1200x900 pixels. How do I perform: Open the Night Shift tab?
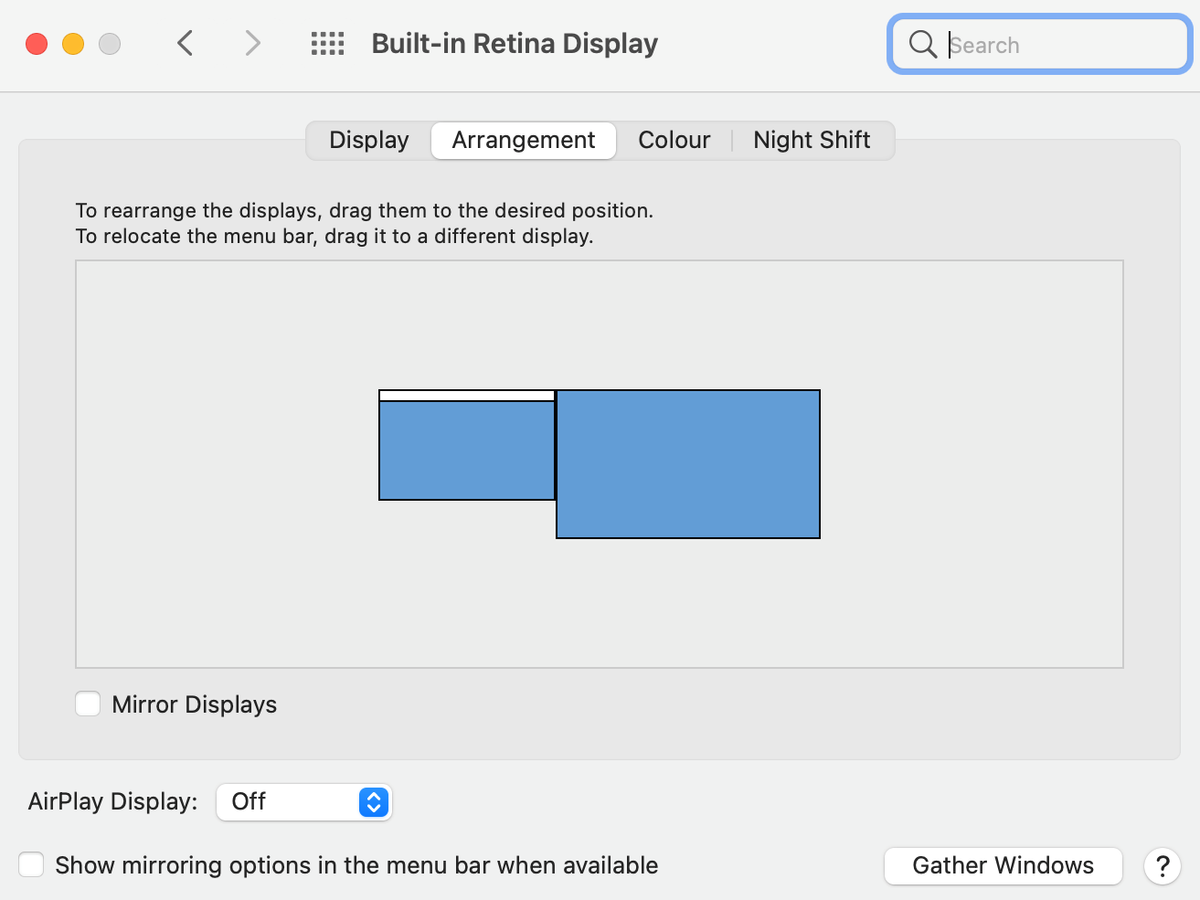[x=812, y=140]
